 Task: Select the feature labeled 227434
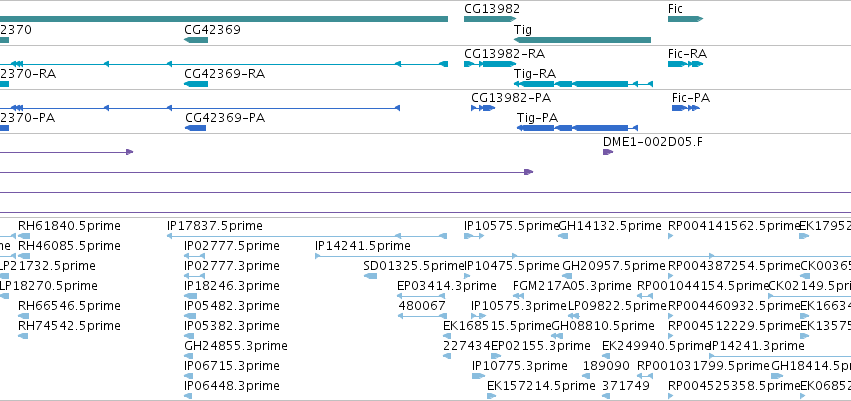click(x=467, y=346)
